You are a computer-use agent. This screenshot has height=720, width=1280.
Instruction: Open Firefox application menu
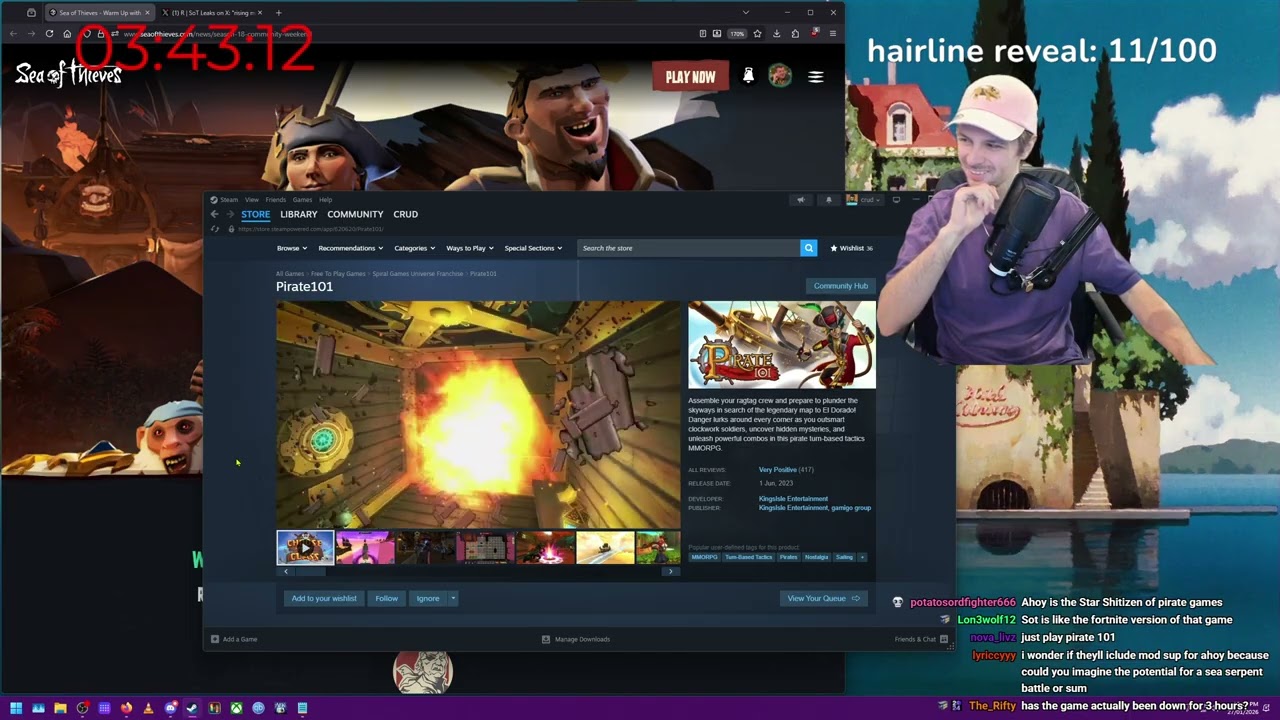[x=832, y=33]
